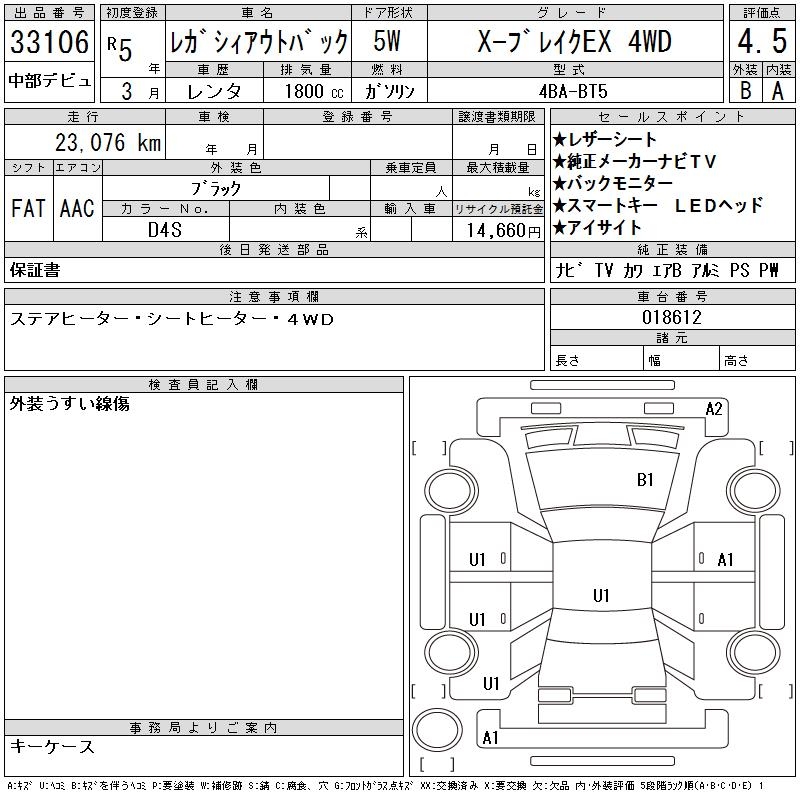Click first registration year R5

(120, 49)
